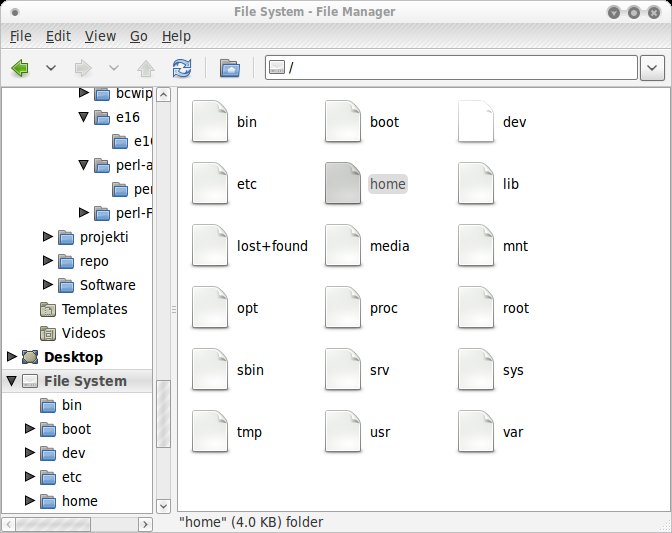
Task: Click the green Back arrow in toolbar
Action: [20, 68]
